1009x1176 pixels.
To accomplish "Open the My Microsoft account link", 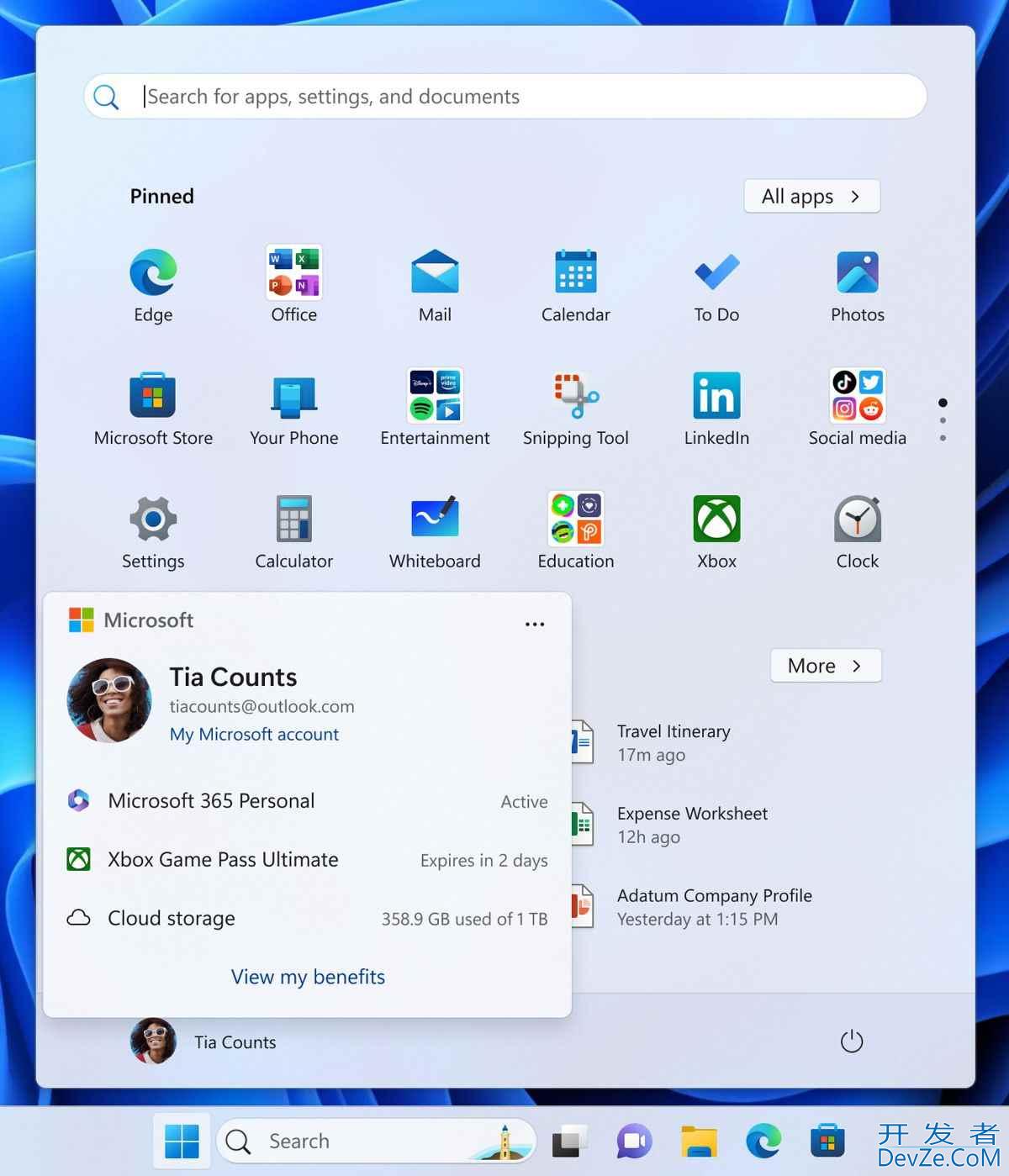I will click(254, 735).
